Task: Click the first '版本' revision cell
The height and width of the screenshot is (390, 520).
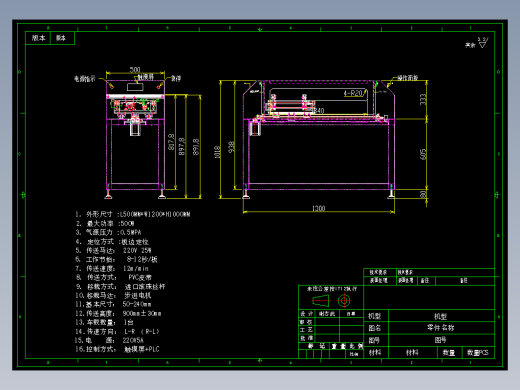Action: (38, 38)
